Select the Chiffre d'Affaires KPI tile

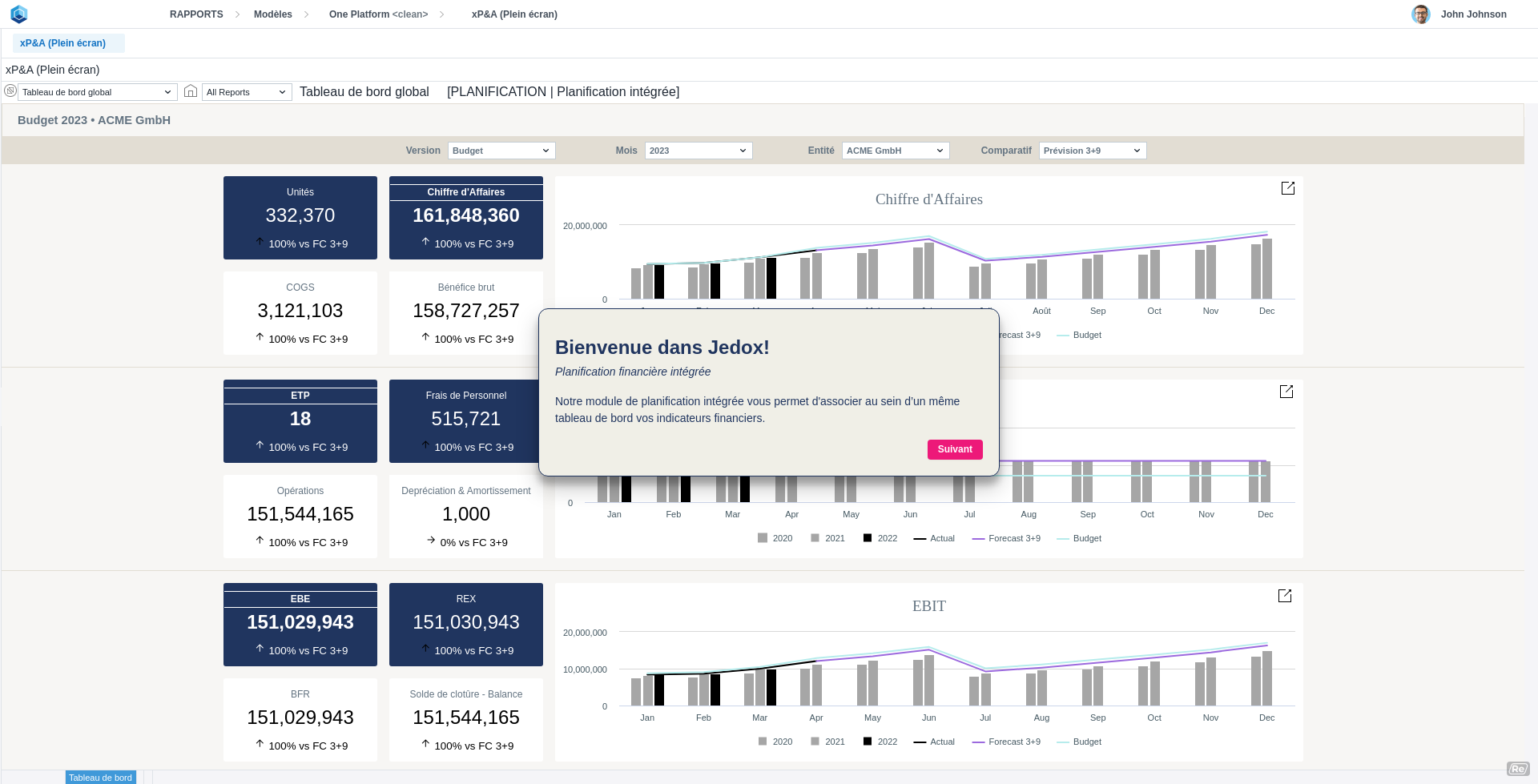click(465, 218)
